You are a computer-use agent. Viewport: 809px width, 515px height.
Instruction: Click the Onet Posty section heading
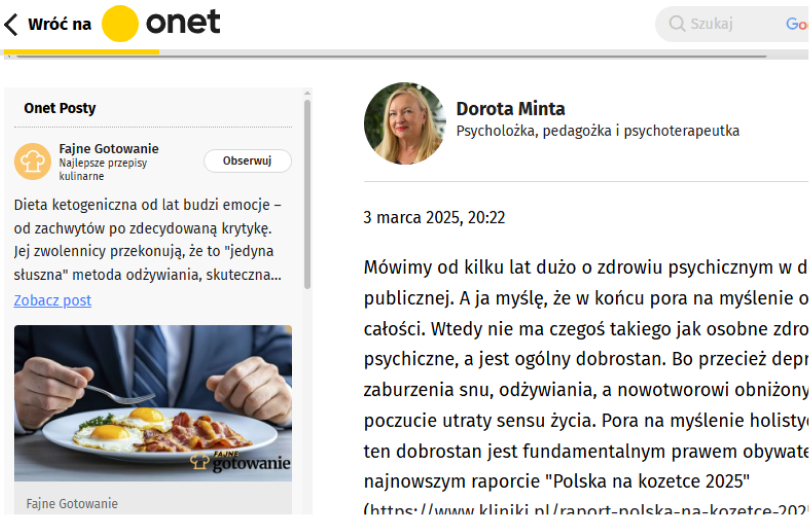pyautogui.click(x=60, y=108)
